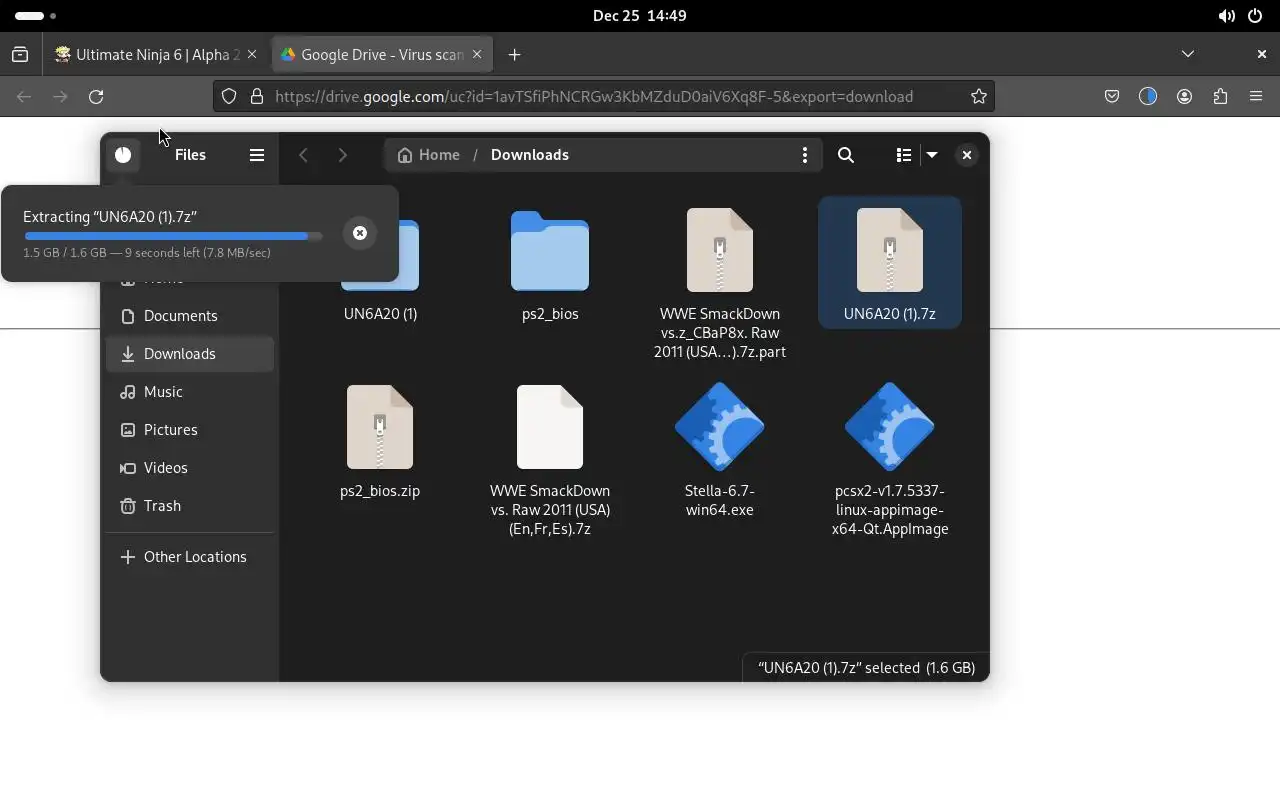
Task: Click the blue circular extension icon
Action: 1148,97
